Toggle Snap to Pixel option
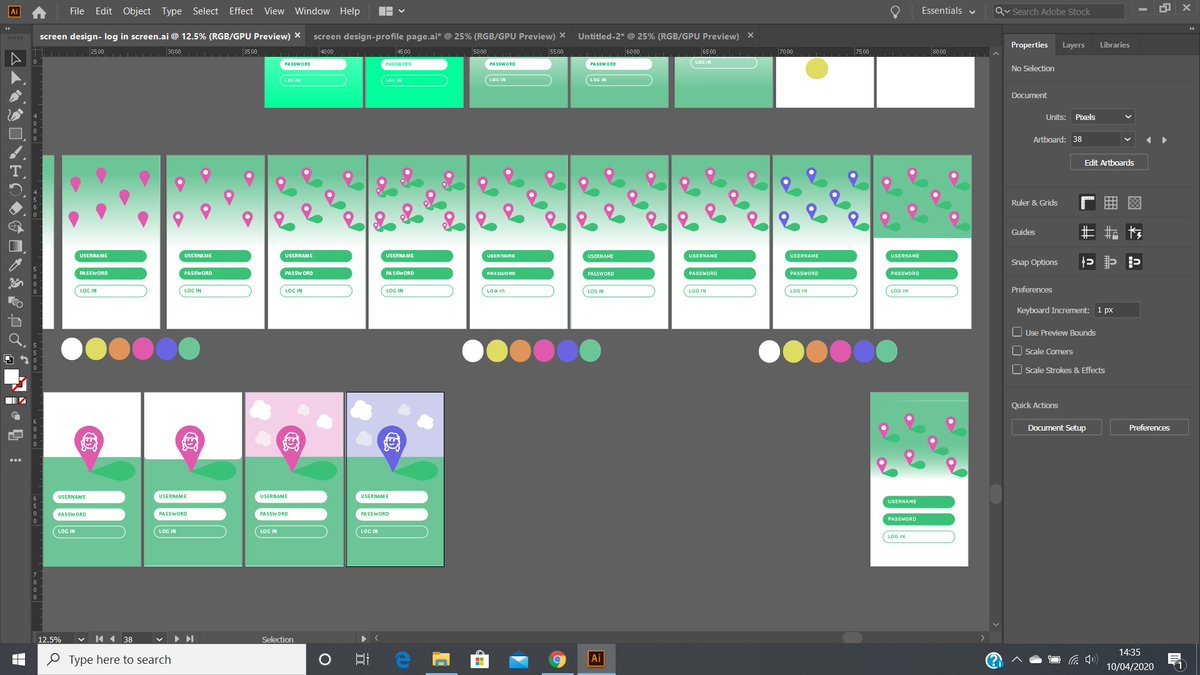 [1134, 262]
